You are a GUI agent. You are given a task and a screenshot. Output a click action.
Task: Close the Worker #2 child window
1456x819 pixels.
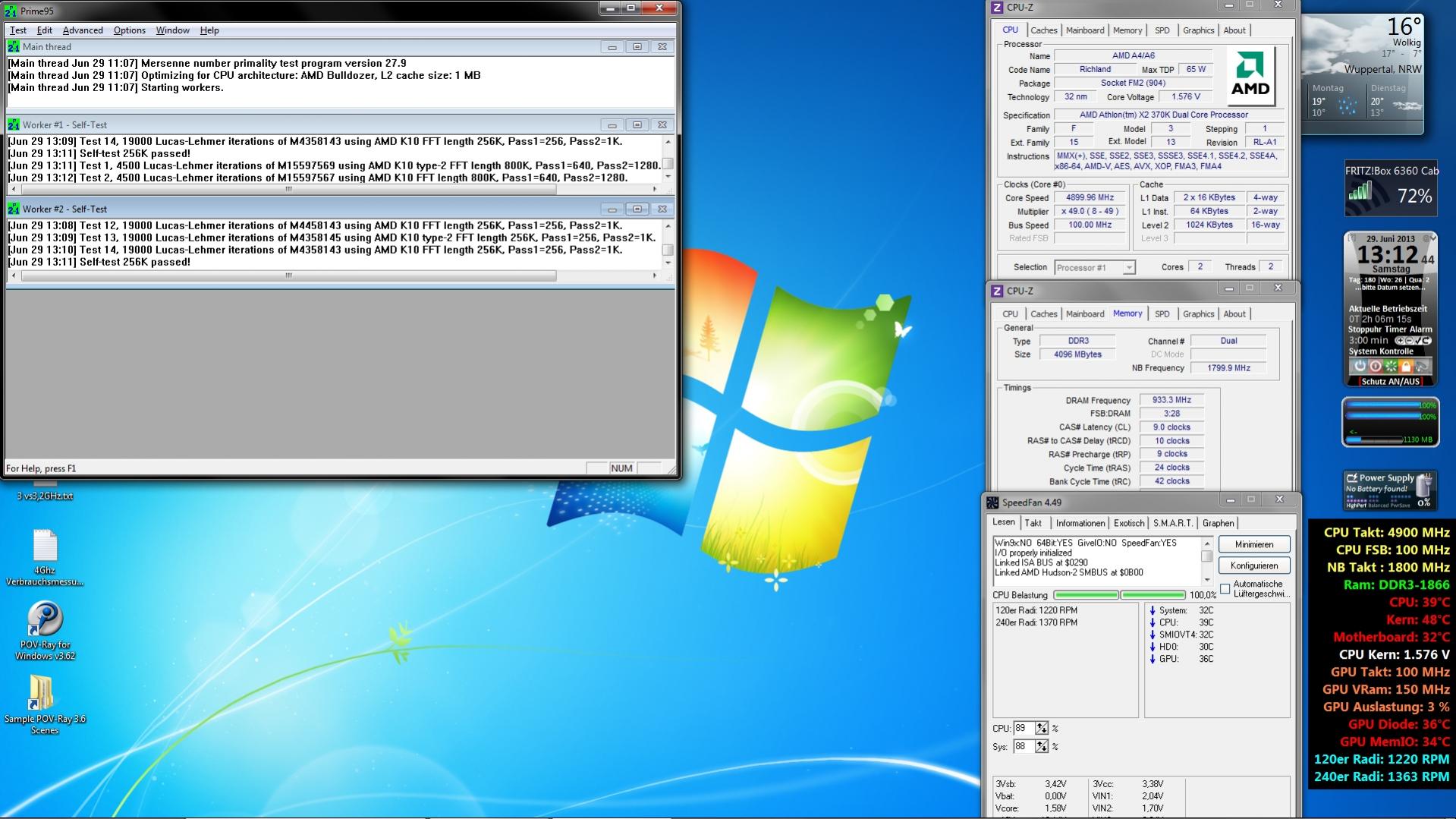(662, 209)
